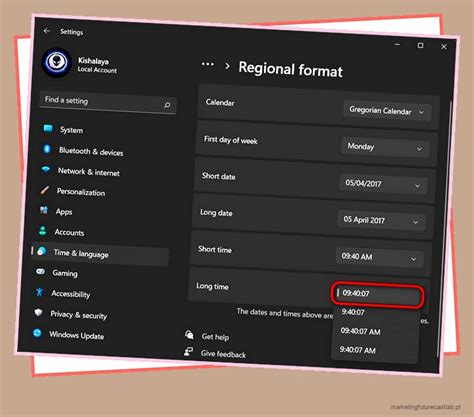Click the Local Account text
The height and width of the screenshot is (417, 474).
[97, 70]
